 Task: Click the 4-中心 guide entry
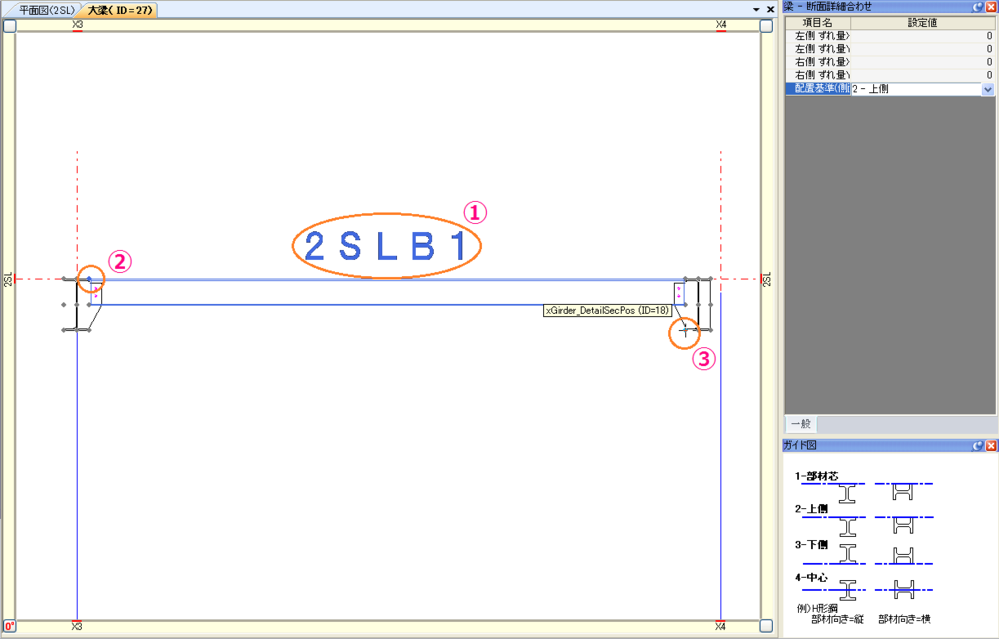(x=812, y=577)
